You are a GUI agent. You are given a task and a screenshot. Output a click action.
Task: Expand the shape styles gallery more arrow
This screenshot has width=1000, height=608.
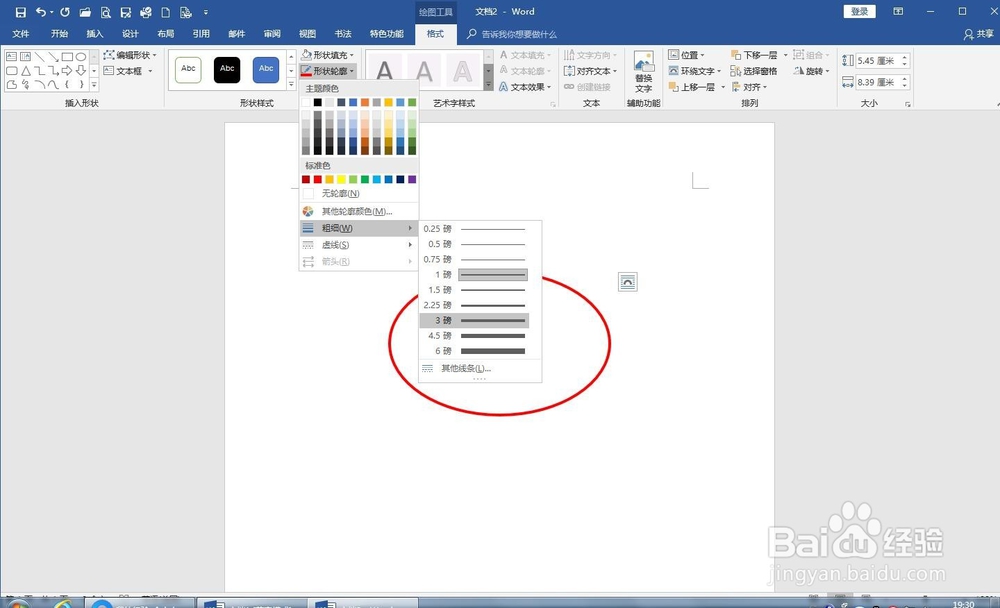click(291, 84)
